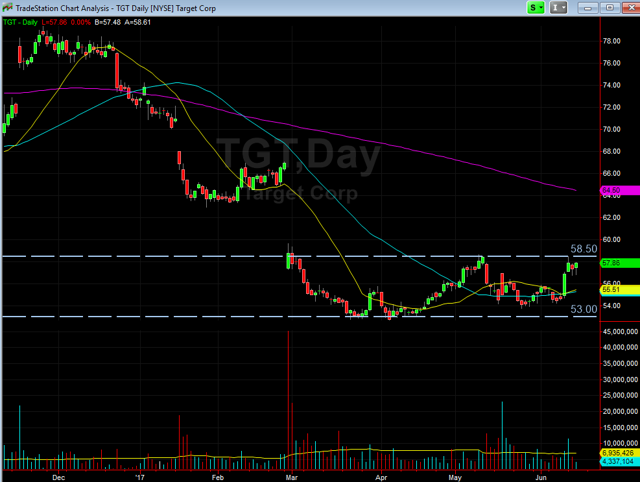
Task: Click the 53.00 support line label
Action: point(584,309)
